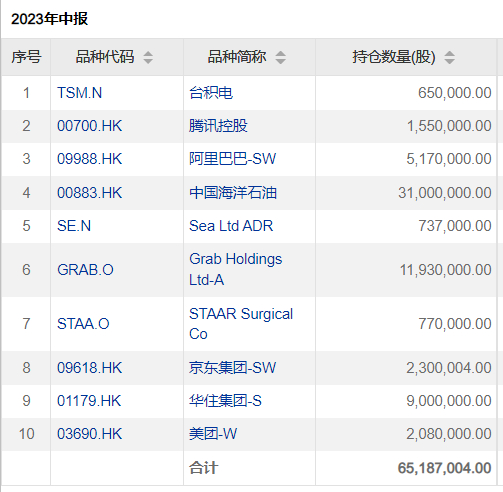
Task: Open the 09618.HK code link
Action: [x=90, y=368]
